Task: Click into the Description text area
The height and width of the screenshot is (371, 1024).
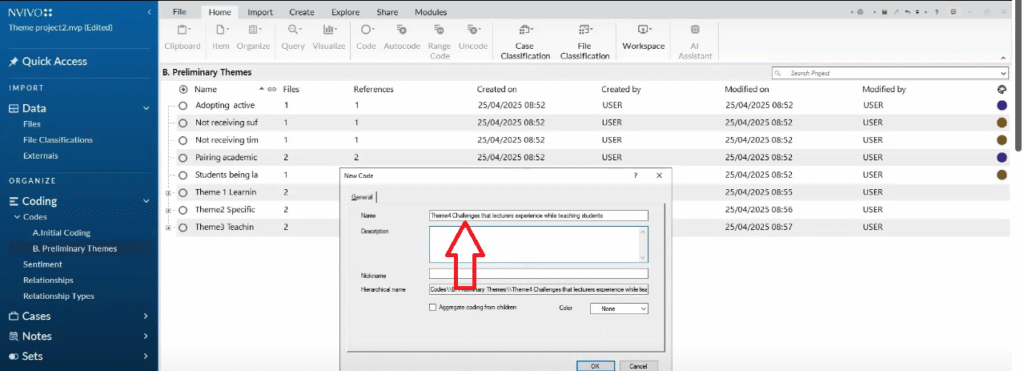Action: click(539, 245)
